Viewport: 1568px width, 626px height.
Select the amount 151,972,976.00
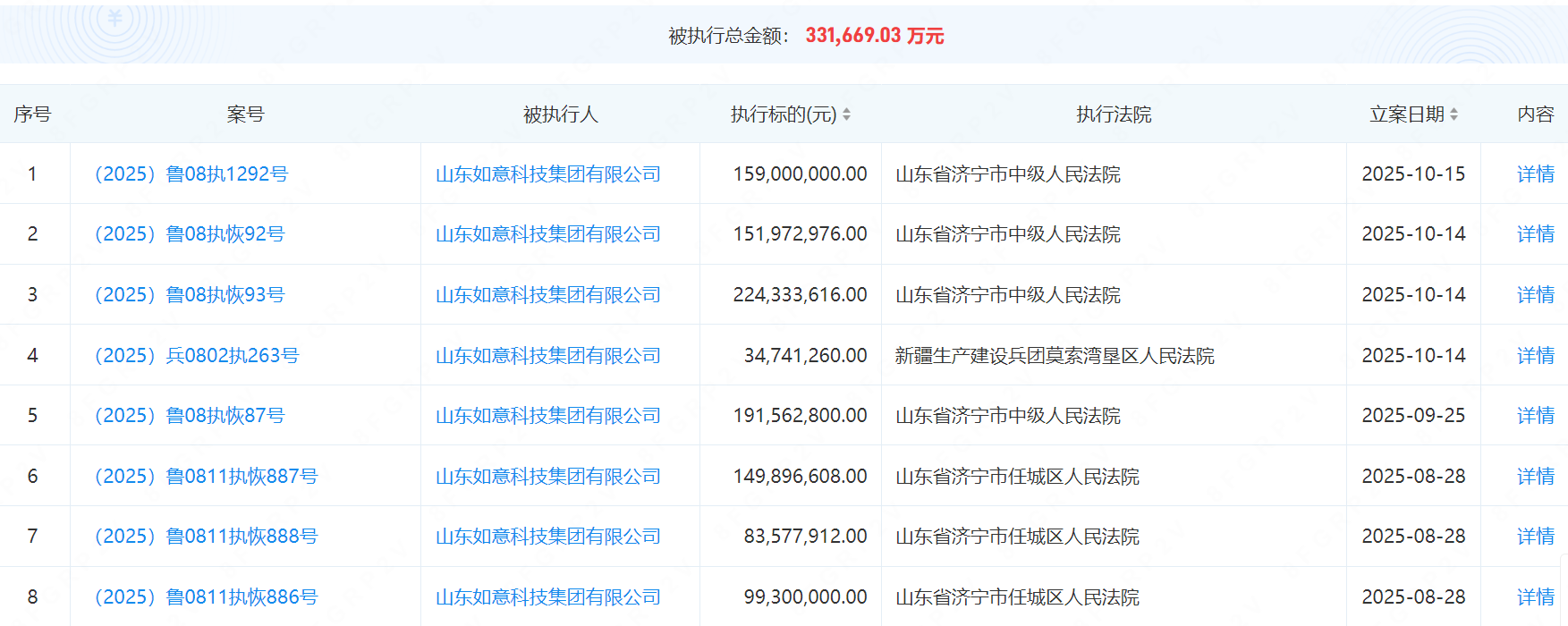point(801,234)
